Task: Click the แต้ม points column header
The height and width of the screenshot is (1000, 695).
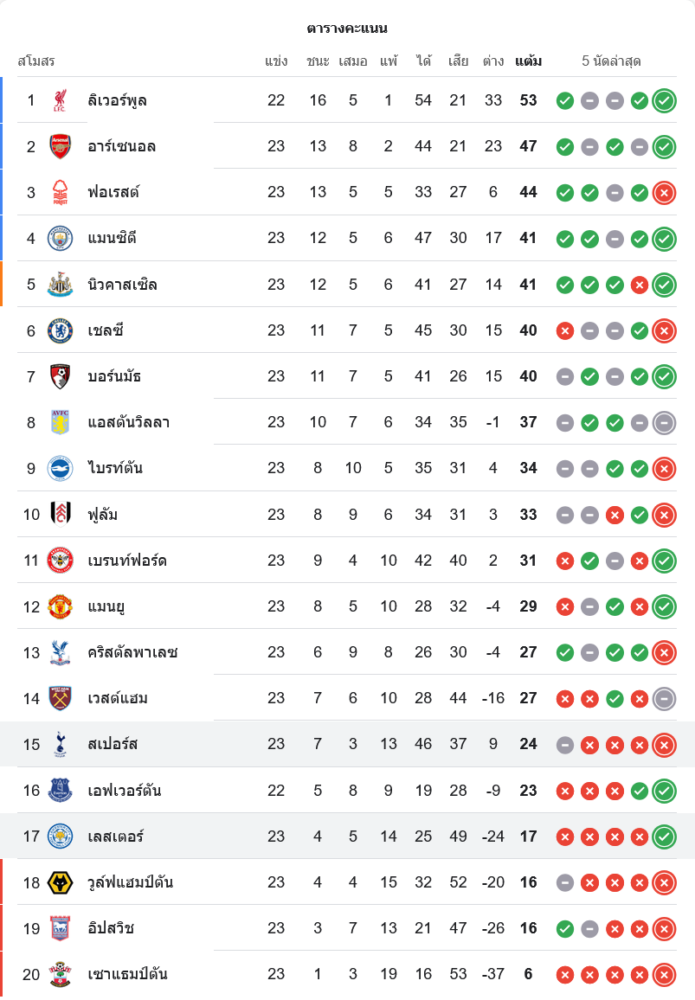Action: coord(528,62)
